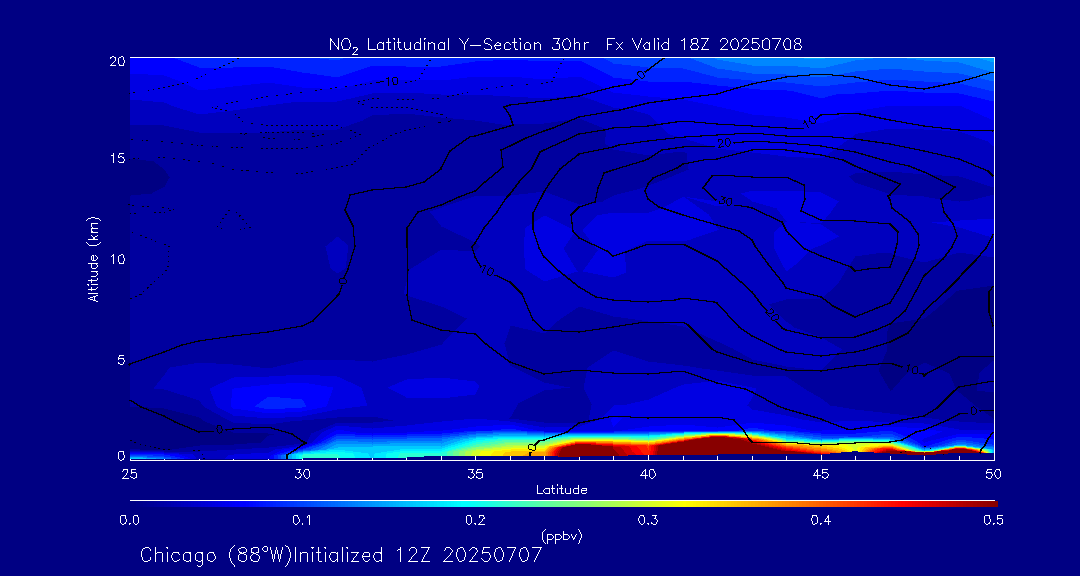Click altitude tick label '15'
Viewport: 1080px width, 576px height.
coord(118,158)
